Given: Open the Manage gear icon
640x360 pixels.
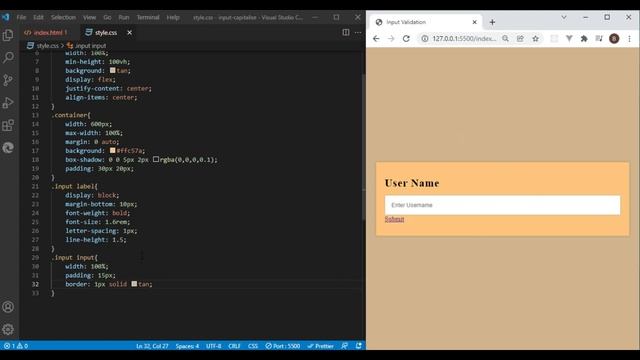Looking at the screenshot, I should click(x=8, y=329).
